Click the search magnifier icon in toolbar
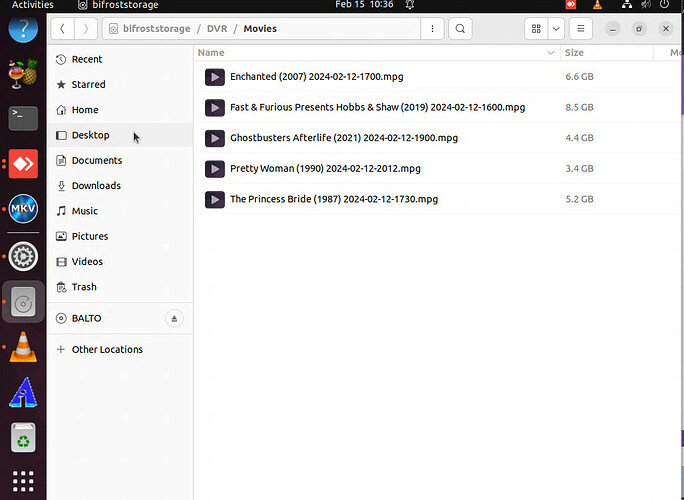The height and width of the screenshot is (500, 684). point(460,29)
